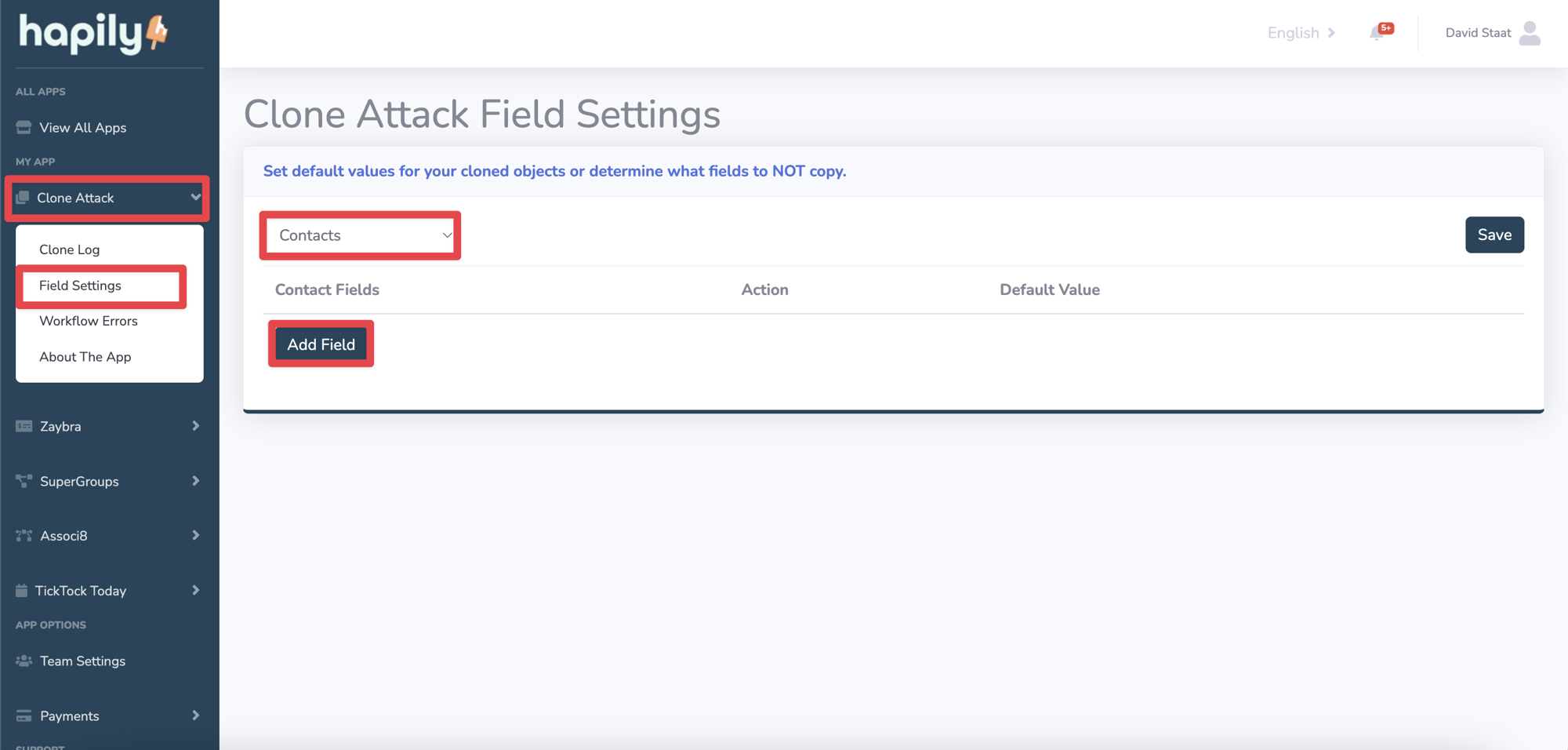Viewport: 1568px width, 750px height.
Task: View About The App page
Action: click(x=85, y=356)
